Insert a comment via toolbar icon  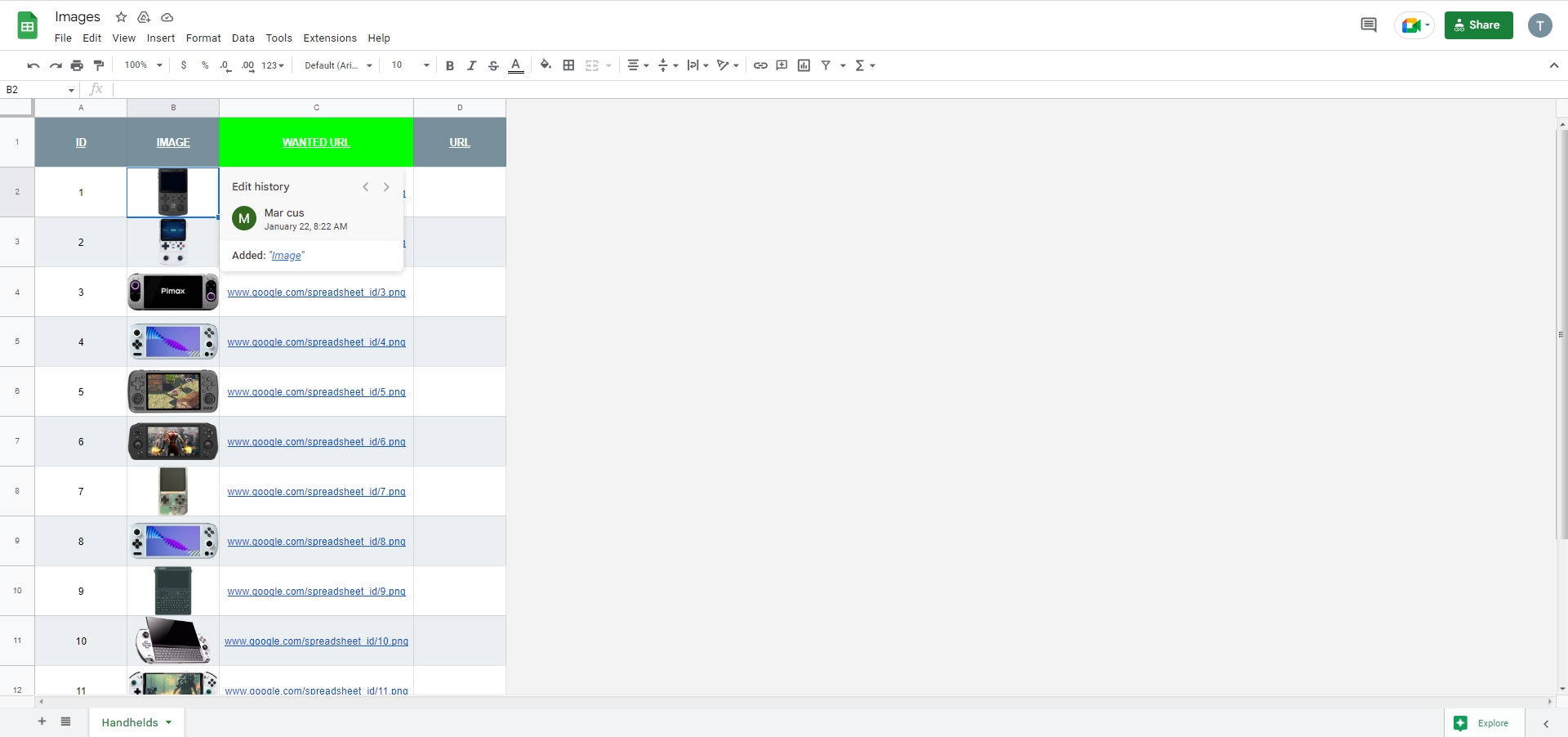782,65
